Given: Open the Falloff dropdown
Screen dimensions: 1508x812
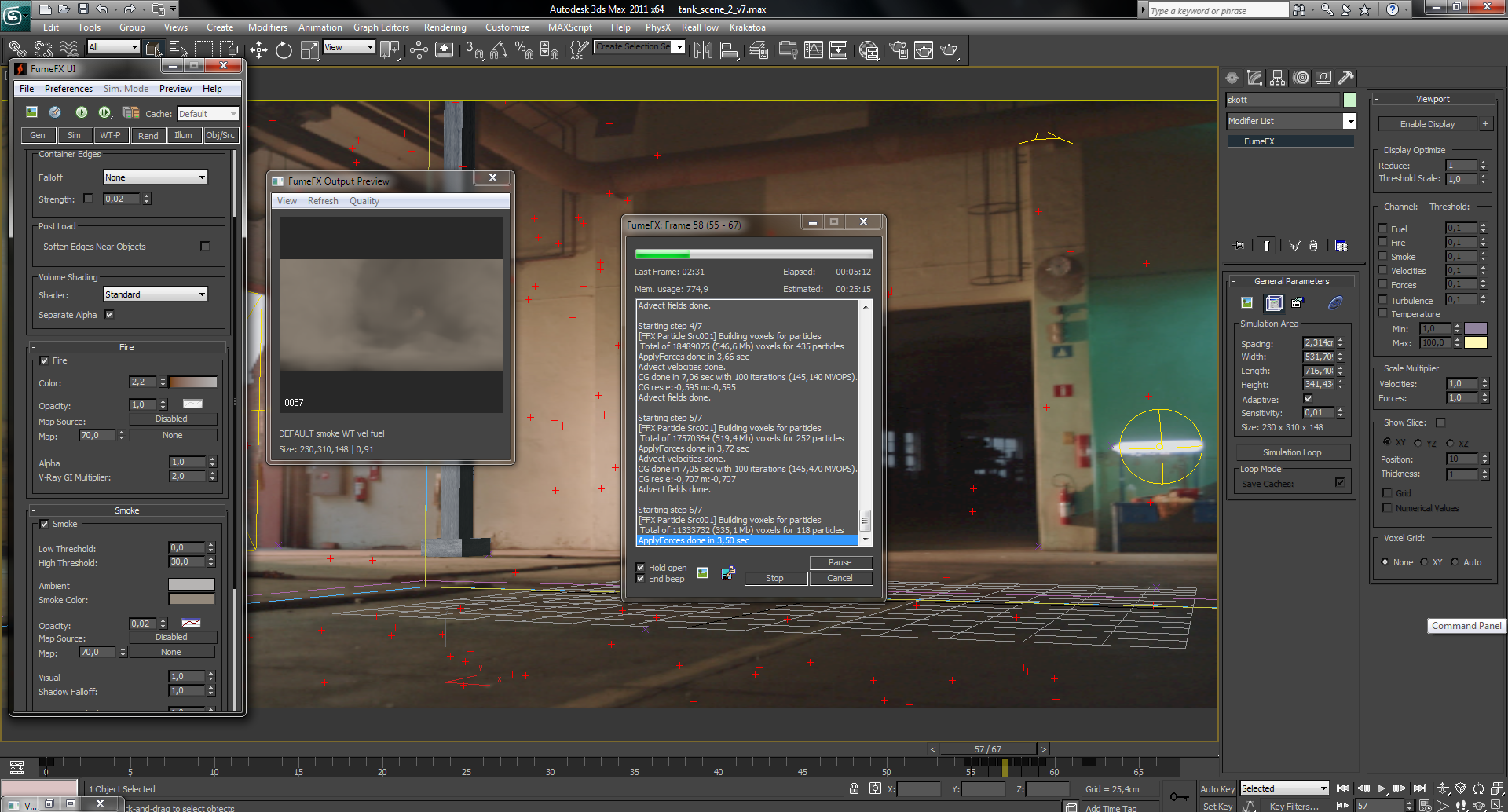Looking at the screenshot, I should click(x=156, y=177).
